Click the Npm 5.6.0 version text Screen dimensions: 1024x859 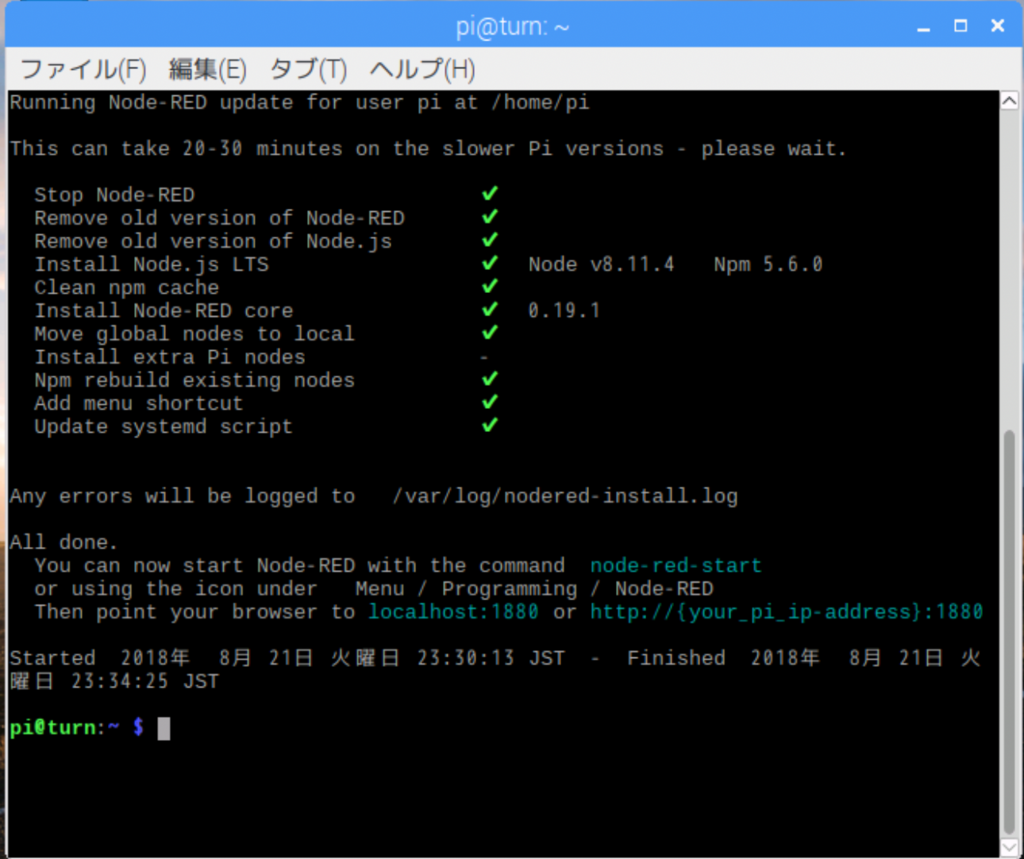click(x=768, y=265)
